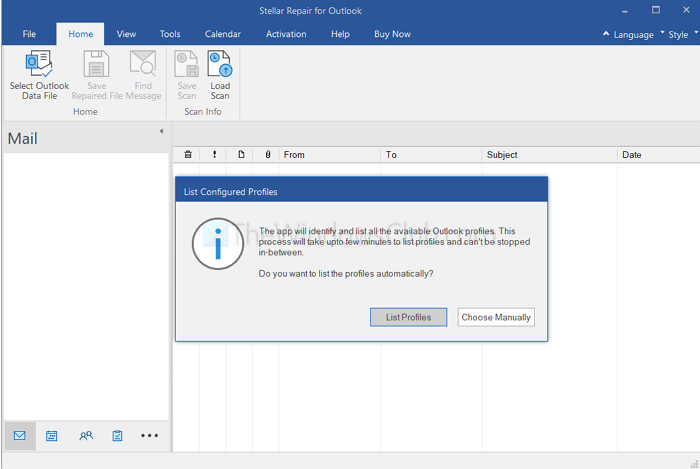Show more navigation options (three dots)
Screen dimensions: 700x469
150,436
